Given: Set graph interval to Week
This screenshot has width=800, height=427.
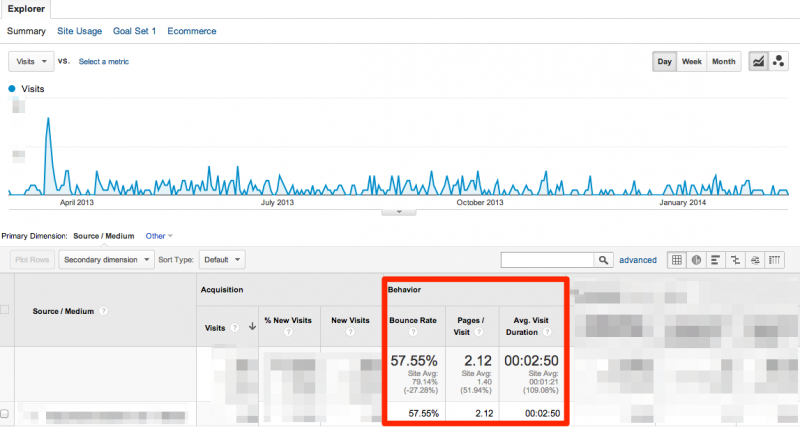Looking at the screenshot, I should [691, 62].
